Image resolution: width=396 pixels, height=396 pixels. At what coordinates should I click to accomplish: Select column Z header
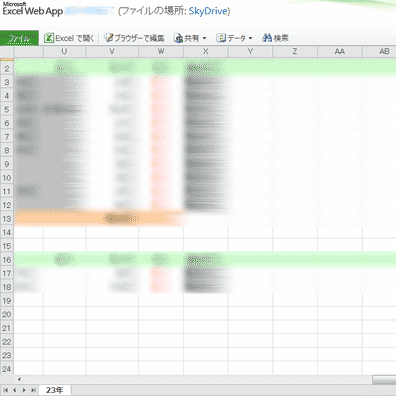295,52
